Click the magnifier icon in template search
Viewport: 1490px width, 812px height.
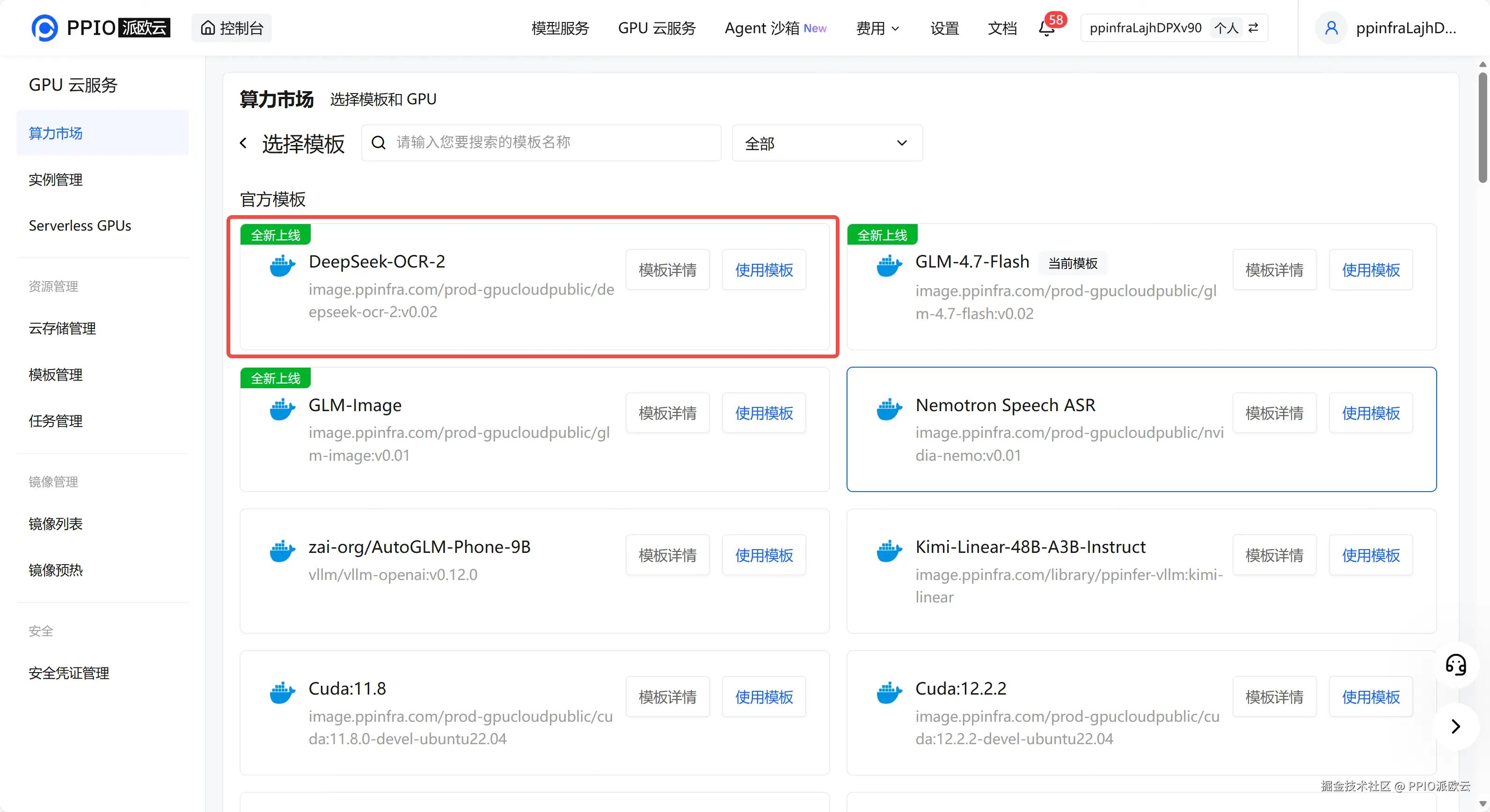coord(378,143)
